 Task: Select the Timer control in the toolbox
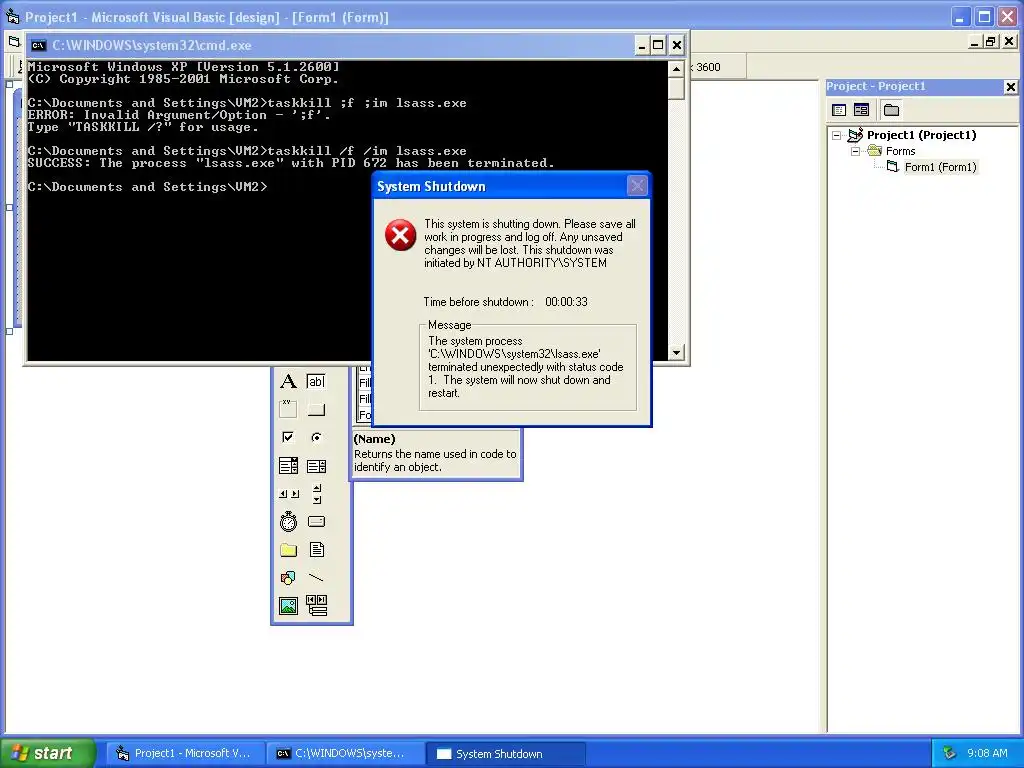(288, 522)
